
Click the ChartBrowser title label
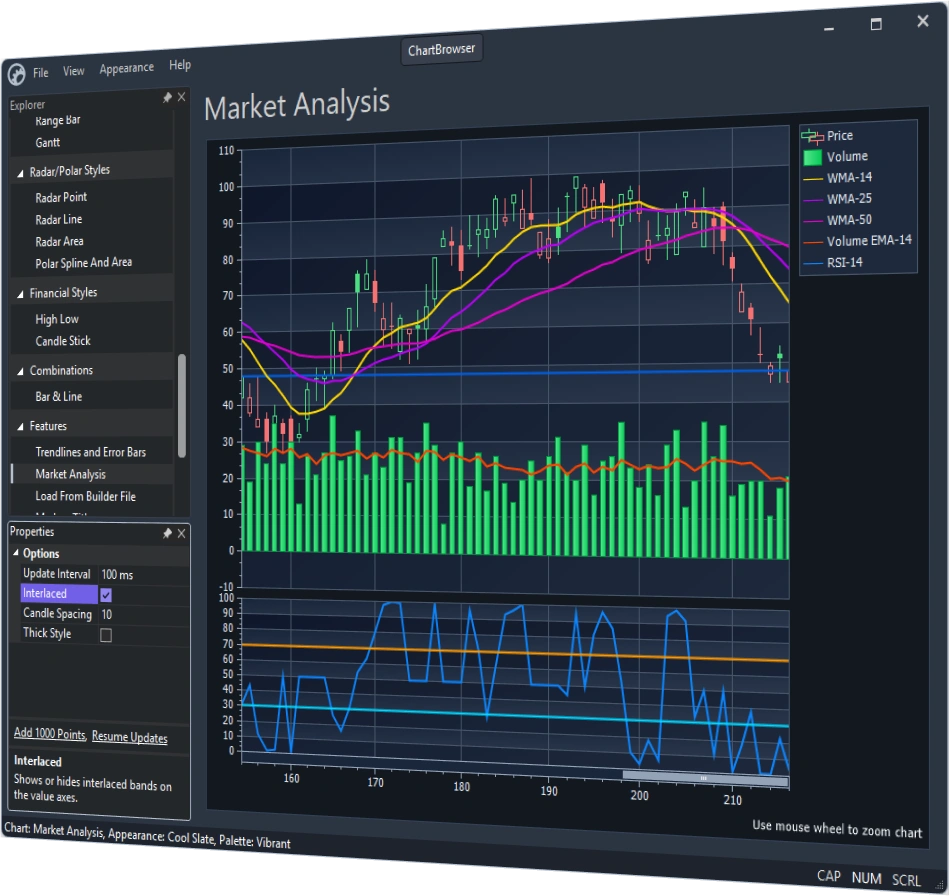pyautogui.click(x=441, y=50)
